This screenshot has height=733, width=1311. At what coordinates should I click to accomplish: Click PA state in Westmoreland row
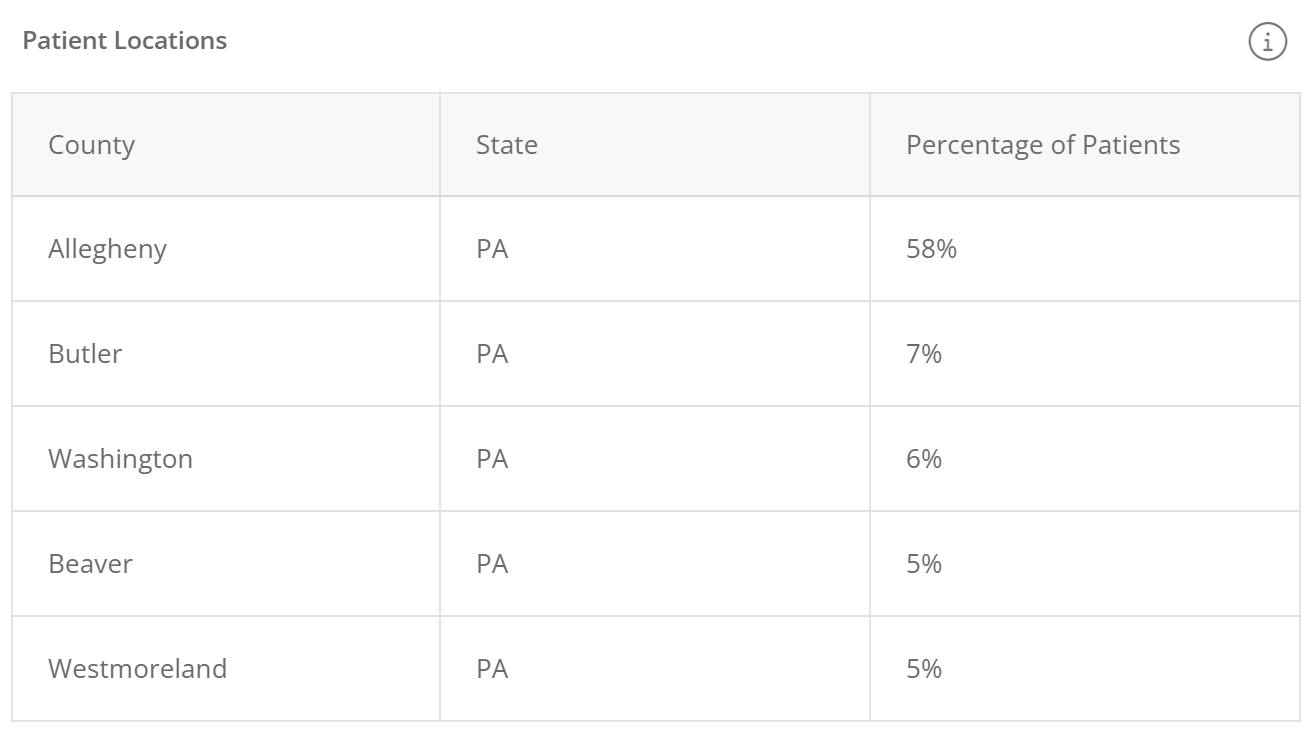(492, 669)
